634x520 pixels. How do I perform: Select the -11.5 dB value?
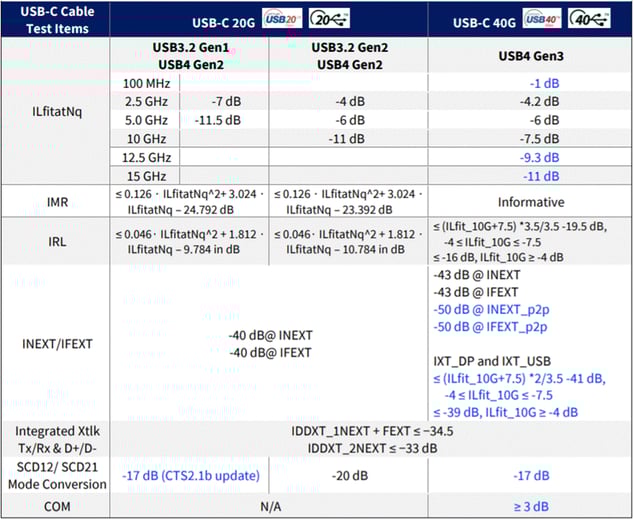tap(218, 120)
